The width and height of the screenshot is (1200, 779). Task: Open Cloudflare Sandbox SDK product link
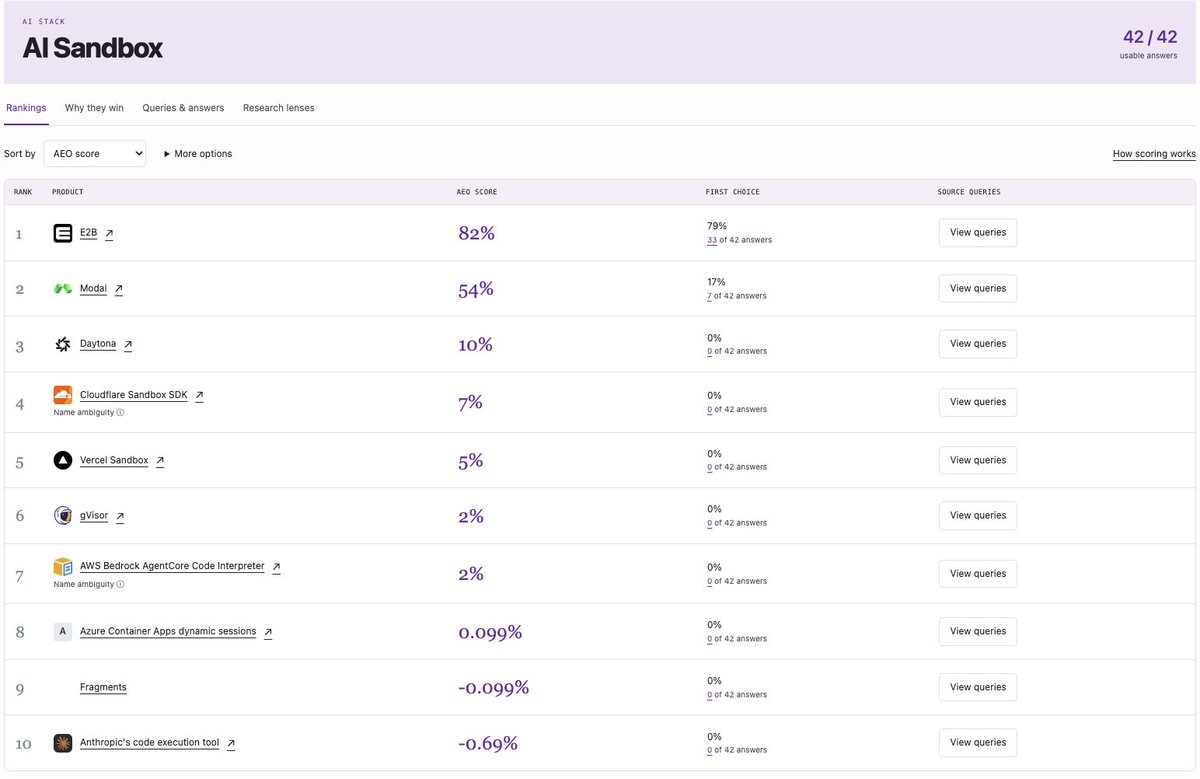134,395
